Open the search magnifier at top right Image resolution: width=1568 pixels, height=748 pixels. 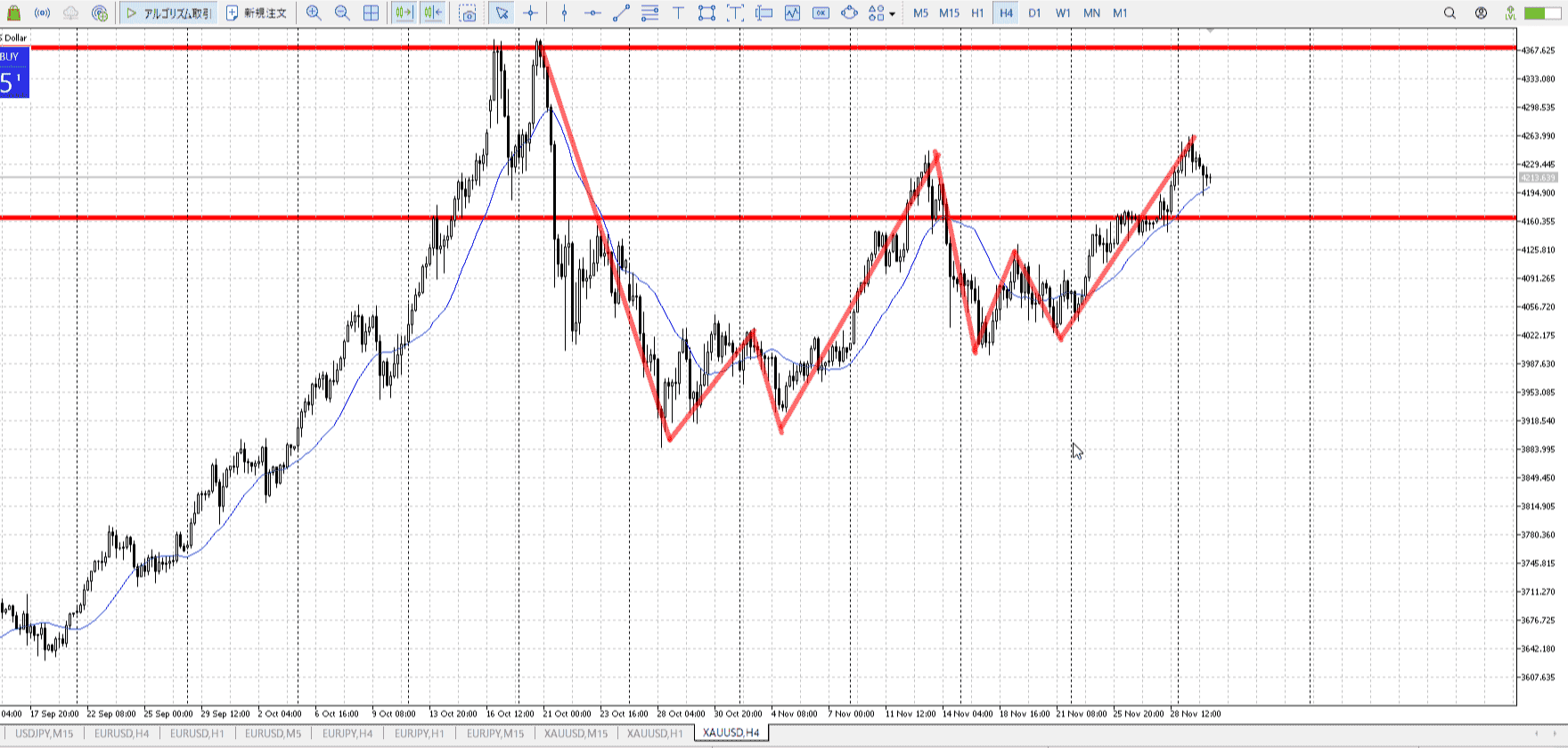(1450, 13)
